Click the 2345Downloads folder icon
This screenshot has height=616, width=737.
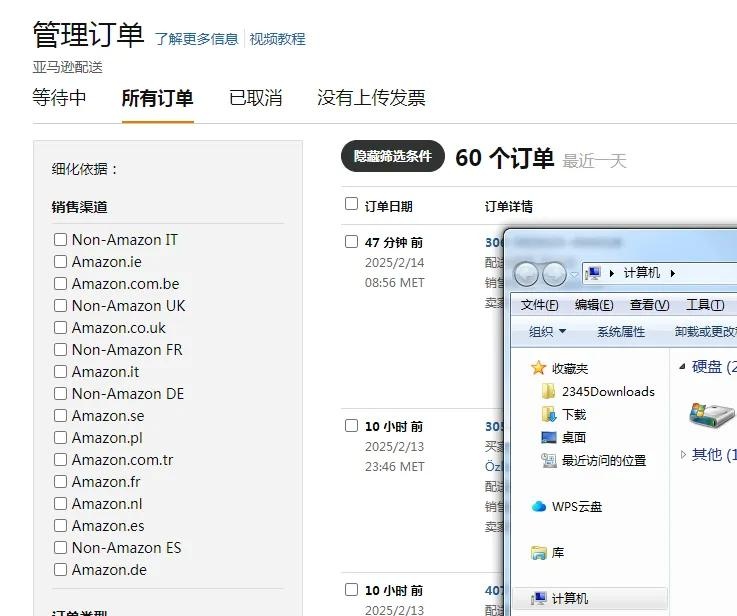pos(548,391)
